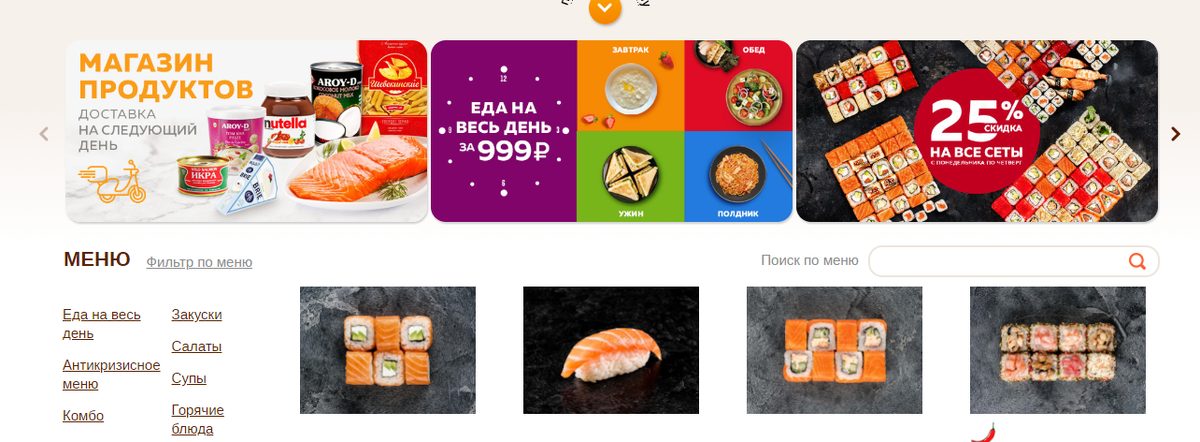Screen dimensions: 1200x442
Task: Go to previous banner with left arrow
Action: click(43, 133)
